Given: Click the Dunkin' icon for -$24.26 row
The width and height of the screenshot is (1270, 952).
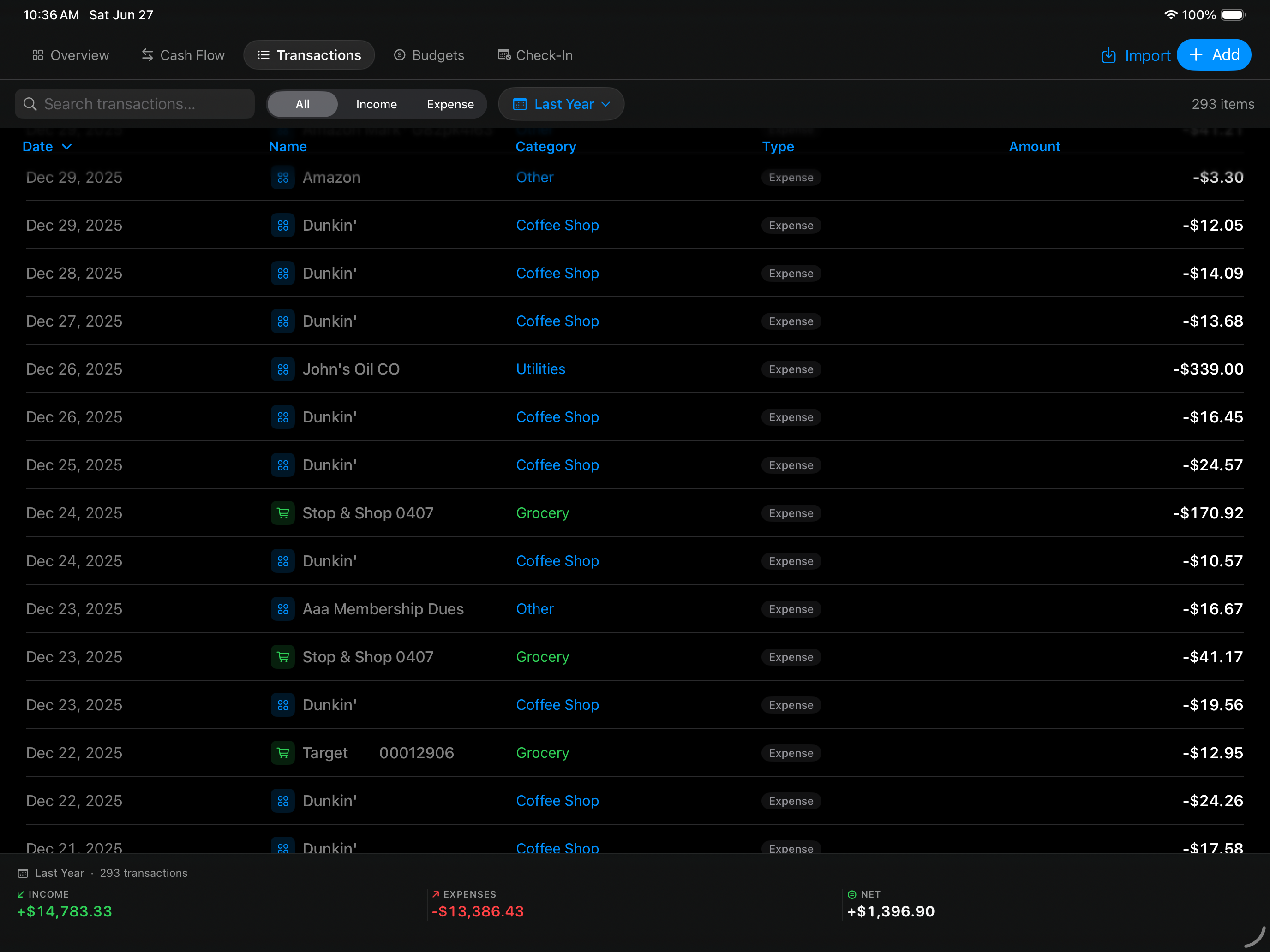Looking at the screenshot, I should pos(283,801).
